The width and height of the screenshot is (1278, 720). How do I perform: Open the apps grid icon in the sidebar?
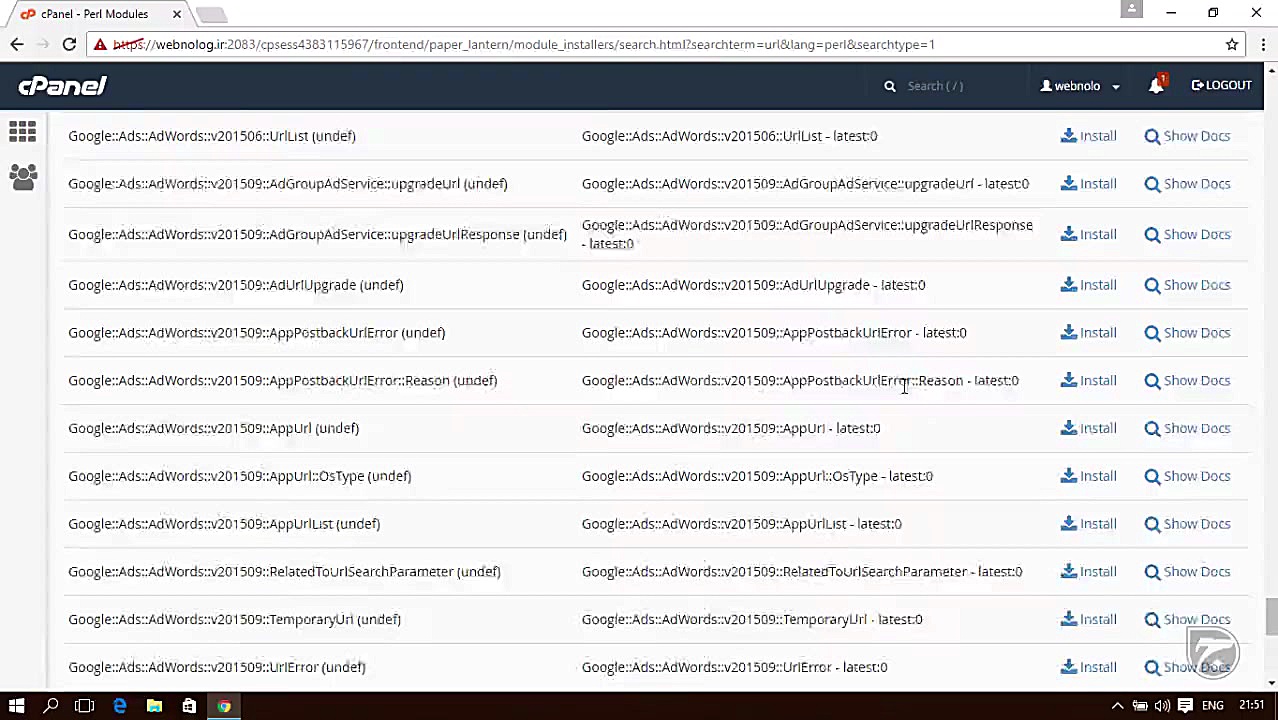click(x=22, y=132)
